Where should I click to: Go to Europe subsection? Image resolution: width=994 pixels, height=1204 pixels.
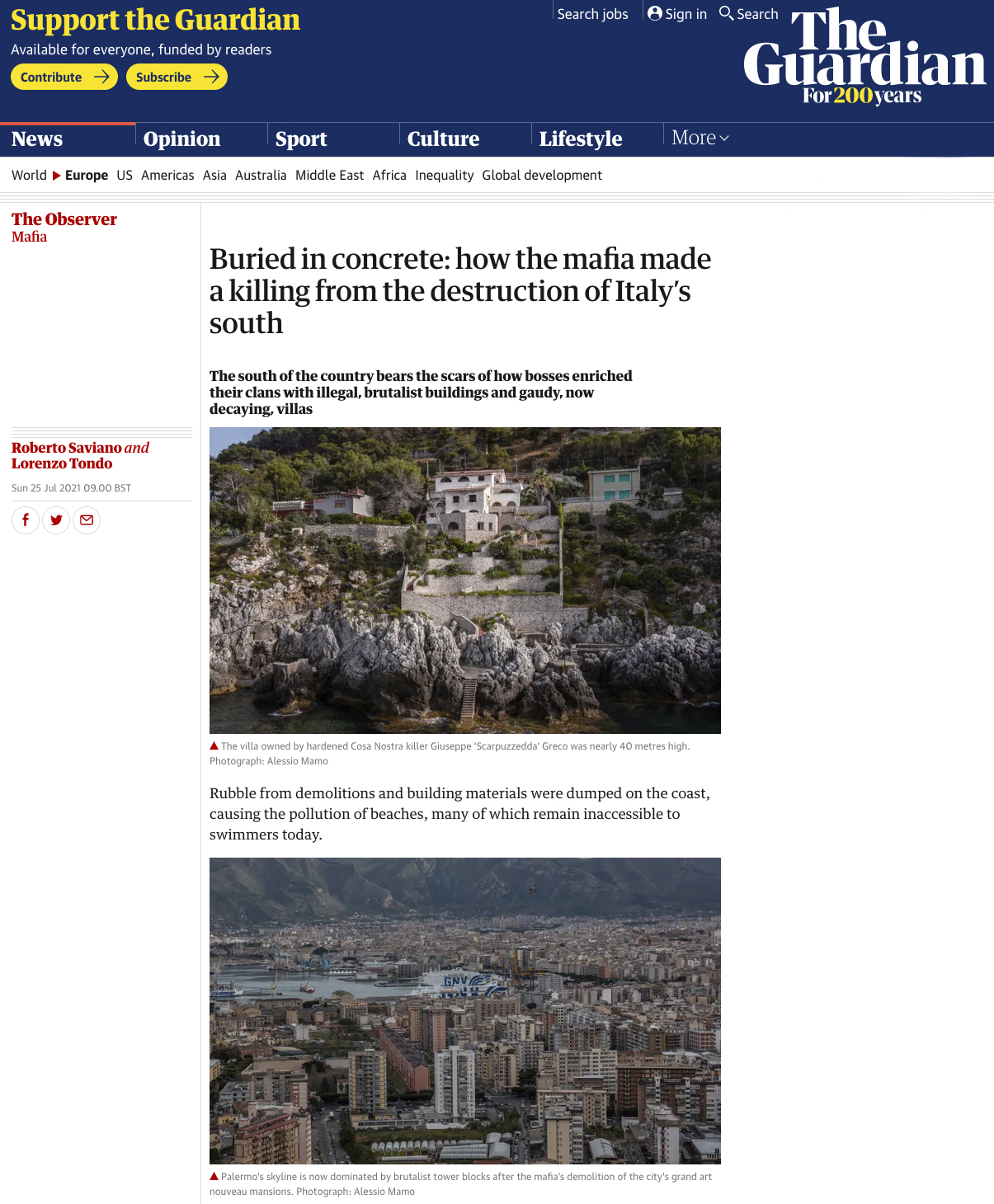click(87, 175)
